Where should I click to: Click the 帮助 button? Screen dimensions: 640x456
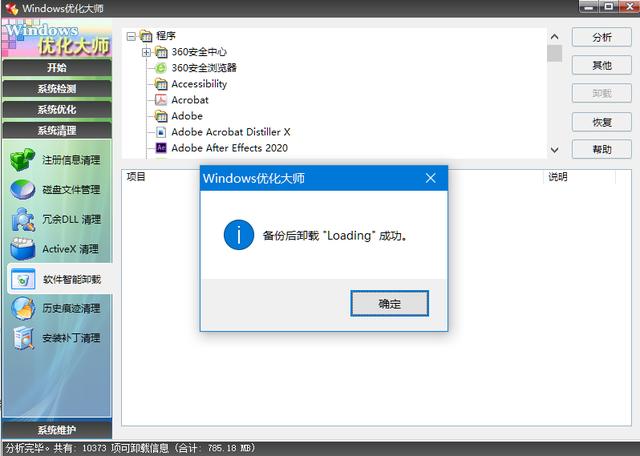click(602, 149)
